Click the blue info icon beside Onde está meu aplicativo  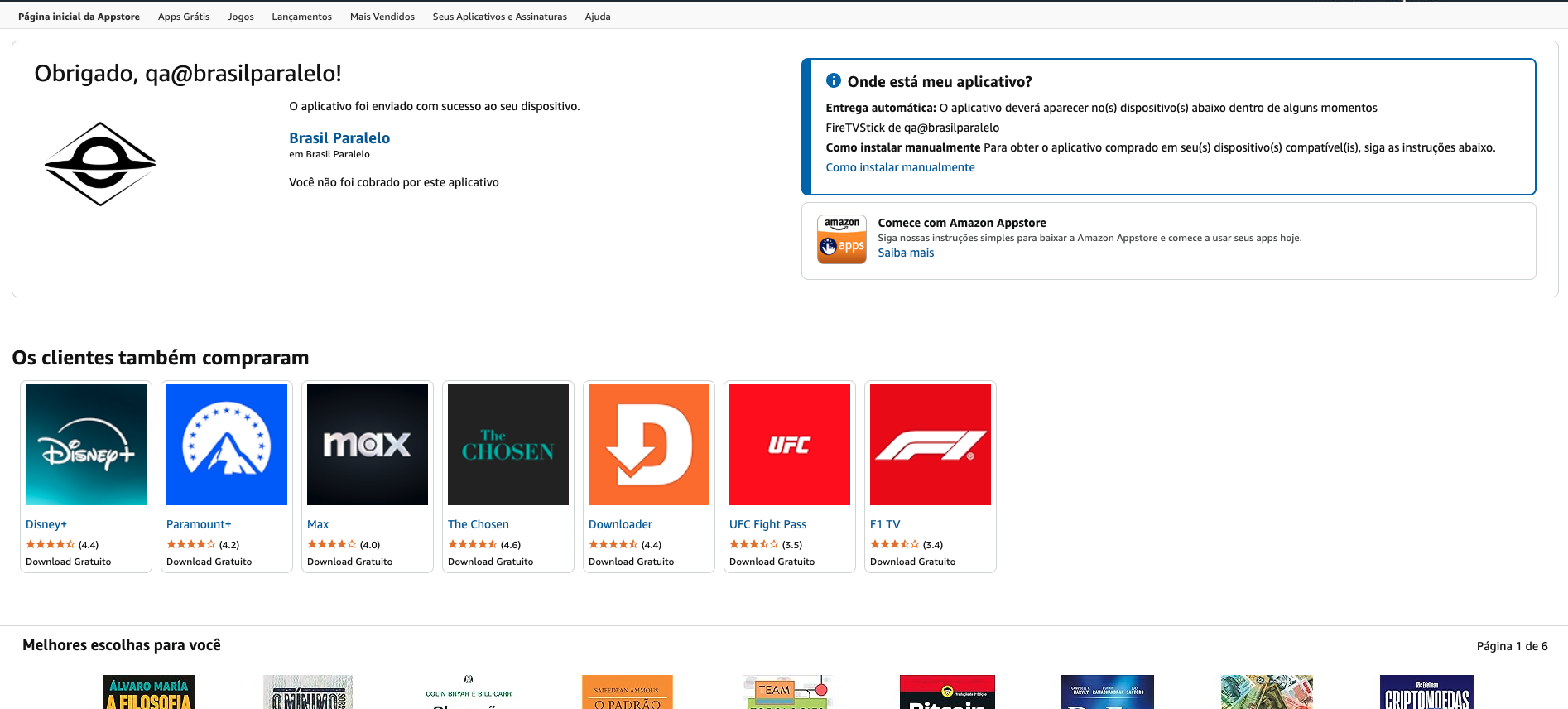point(834,80)
